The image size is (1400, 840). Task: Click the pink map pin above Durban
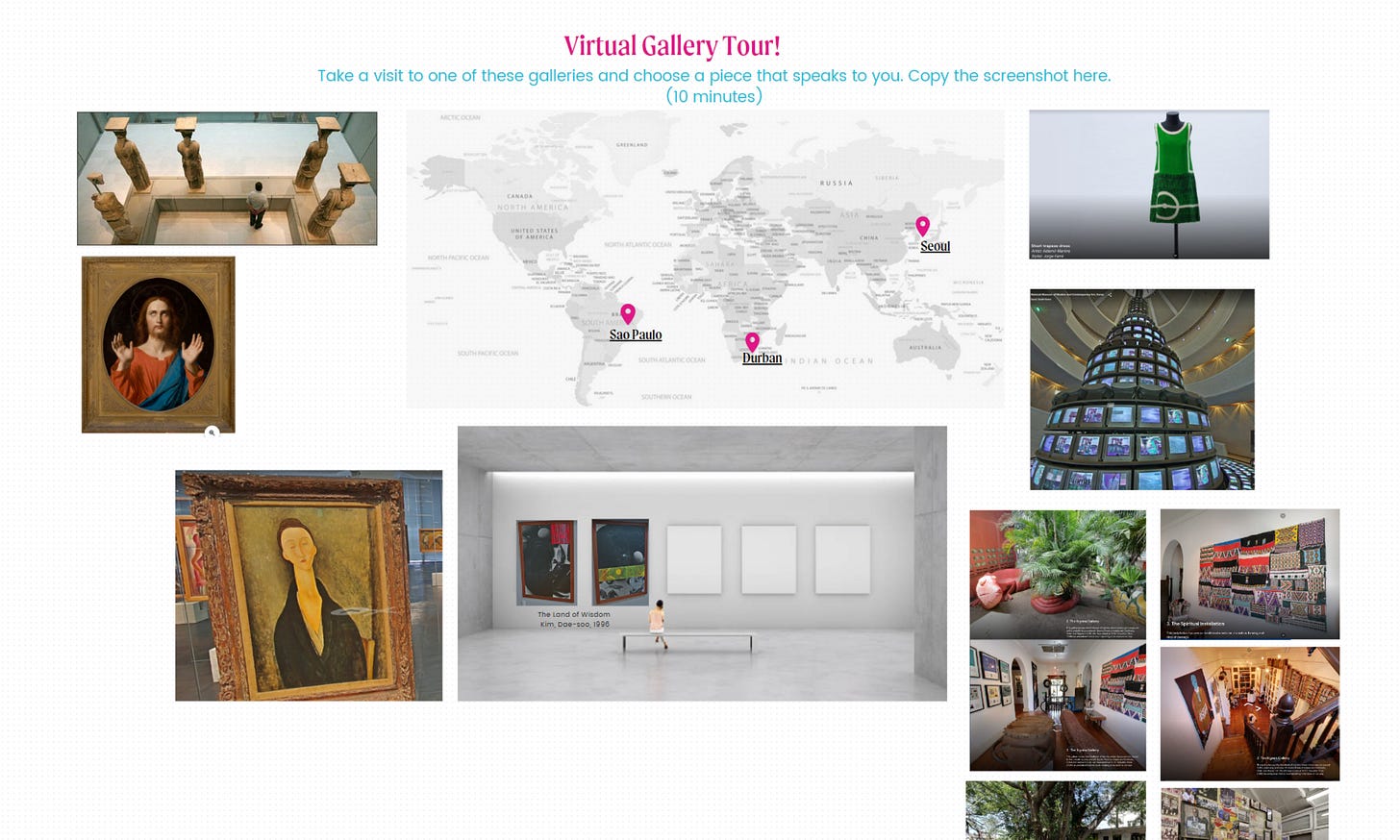[752, 342]
